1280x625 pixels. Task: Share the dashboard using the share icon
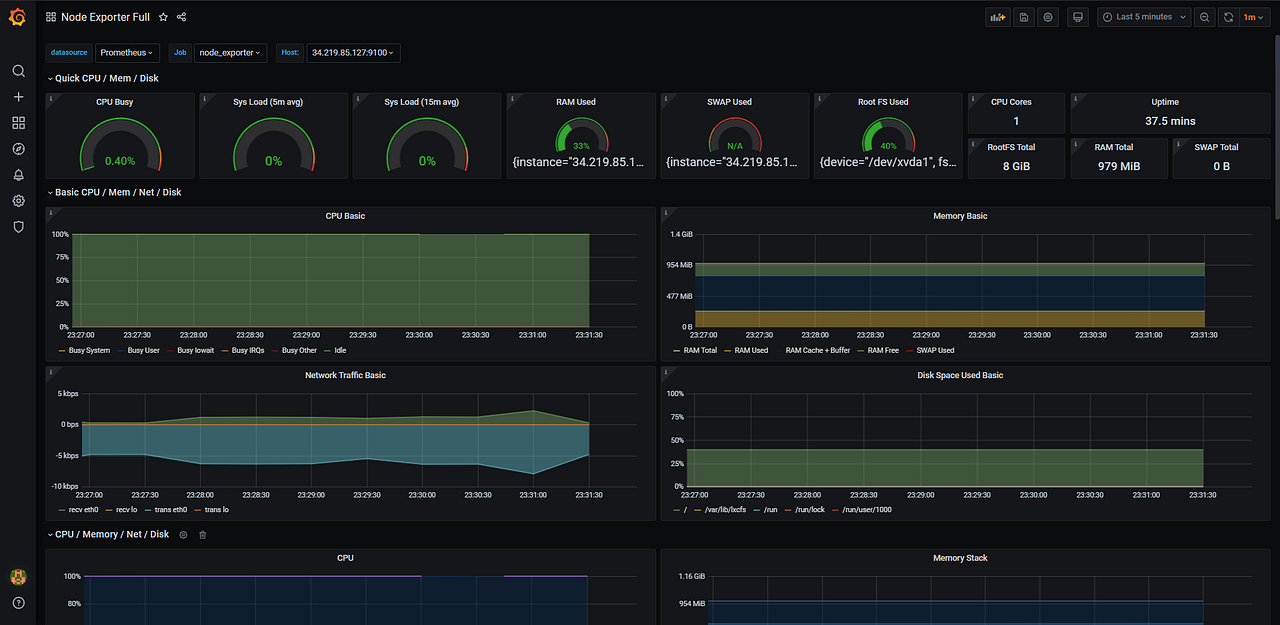pyautogui.click(x=181, y=17)
